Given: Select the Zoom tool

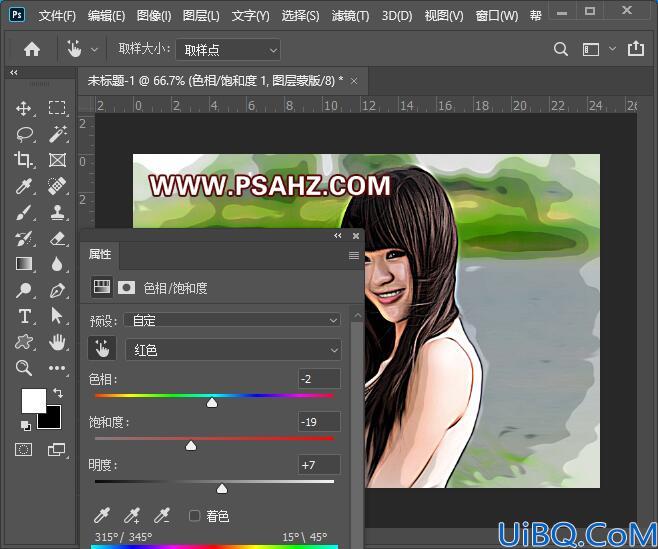Looking at the screenshot, I should pos(24,368).
